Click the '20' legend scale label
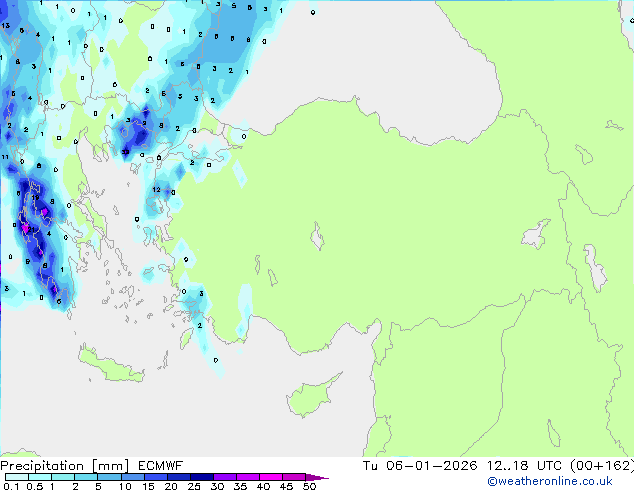634x490 pixels. coord(171,486)
